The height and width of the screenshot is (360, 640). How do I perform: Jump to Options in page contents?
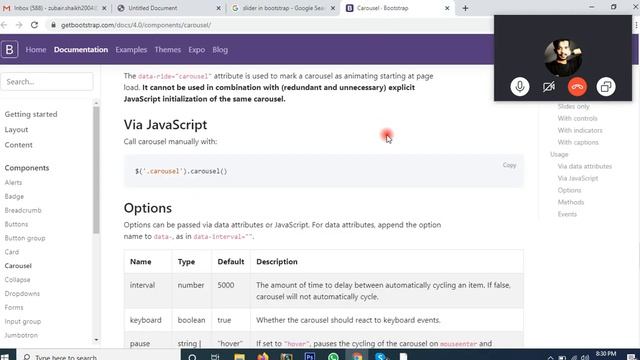point(569,190)
